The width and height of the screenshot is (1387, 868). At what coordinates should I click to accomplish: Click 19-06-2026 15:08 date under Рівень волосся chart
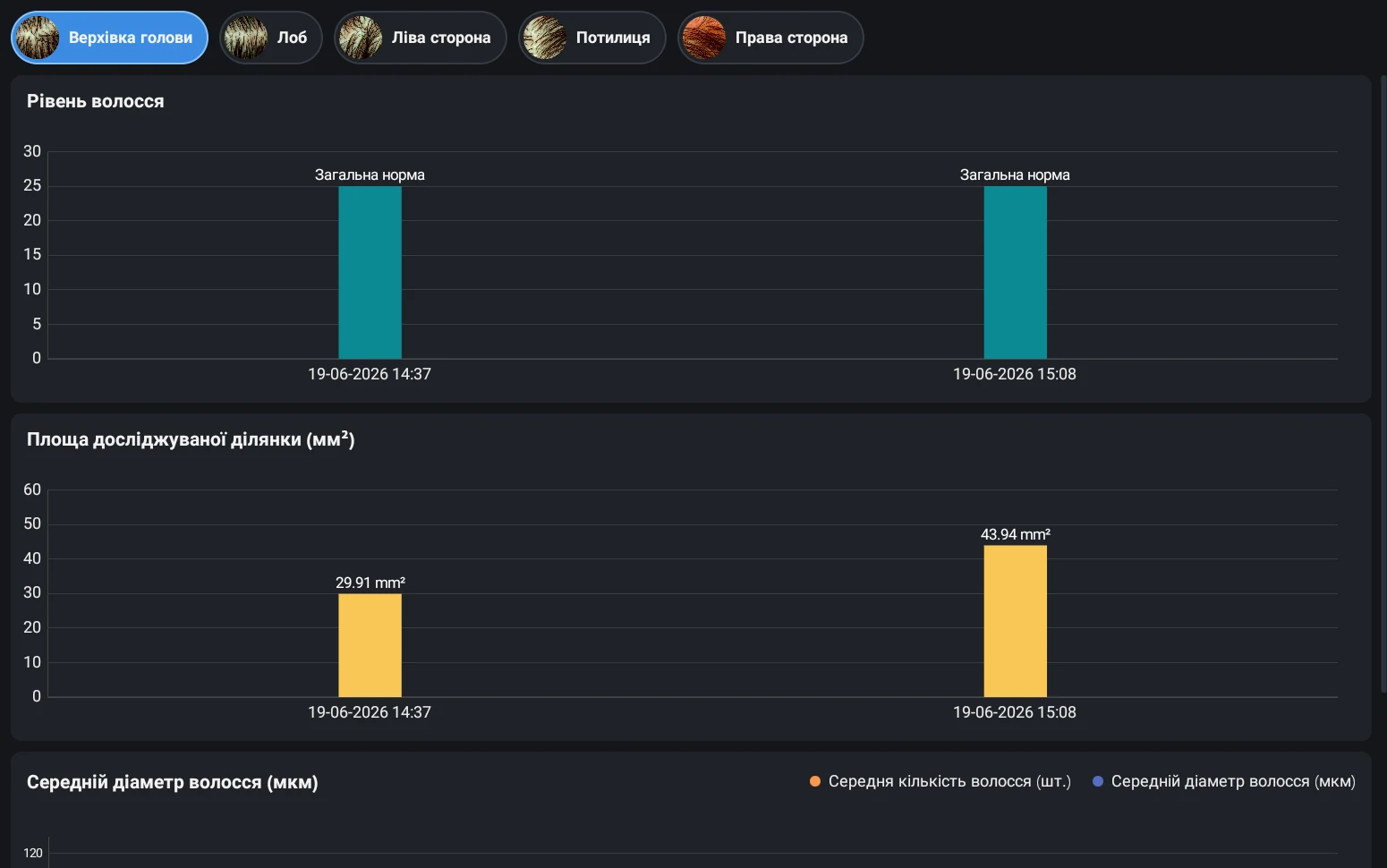click(x=1015, y=374)
